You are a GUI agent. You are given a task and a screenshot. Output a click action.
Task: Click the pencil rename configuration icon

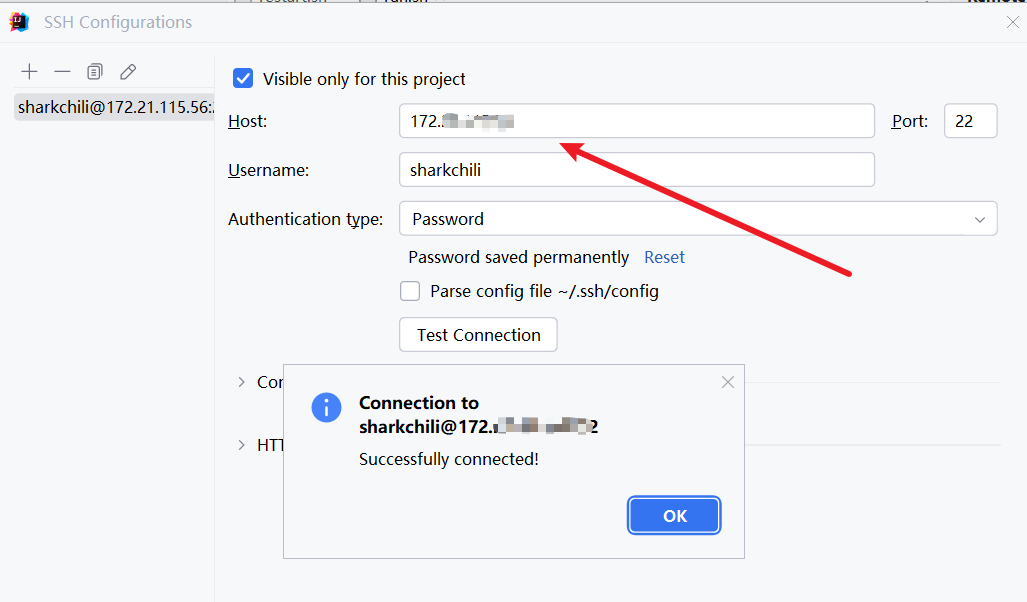point(128,71)
